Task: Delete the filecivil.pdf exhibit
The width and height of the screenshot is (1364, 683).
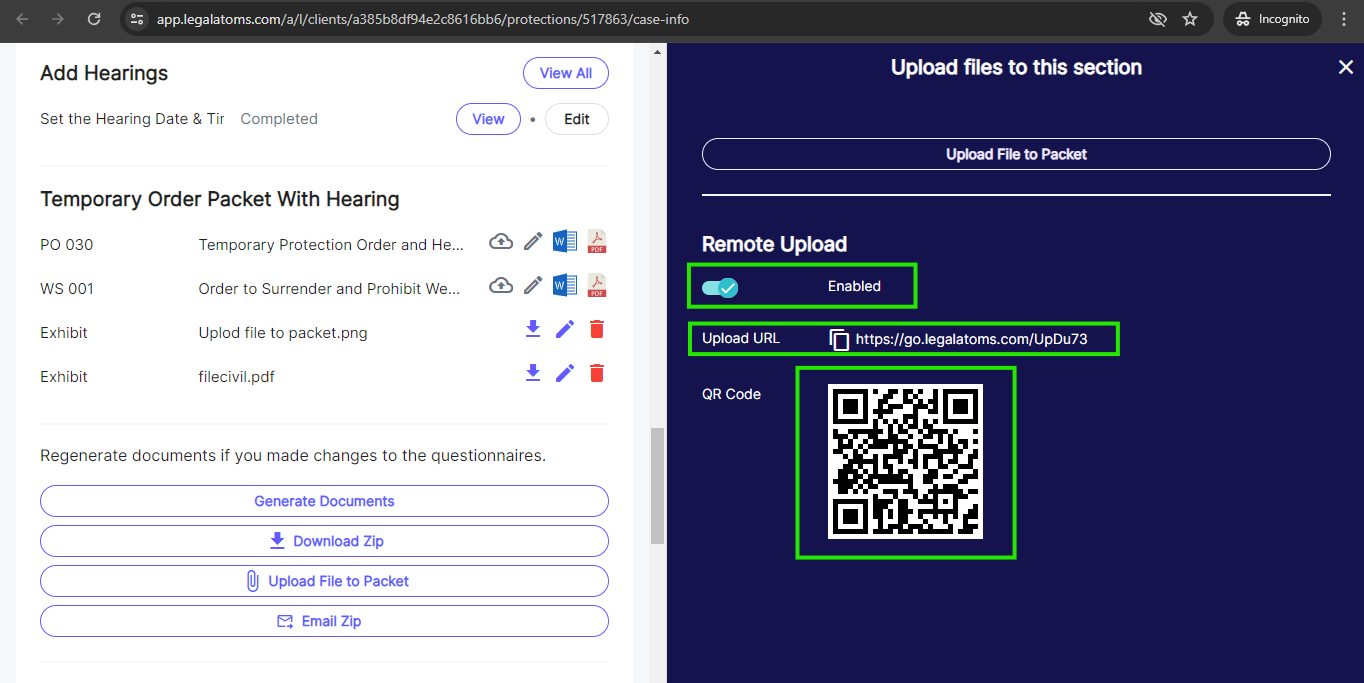Action: pos(597,373)
